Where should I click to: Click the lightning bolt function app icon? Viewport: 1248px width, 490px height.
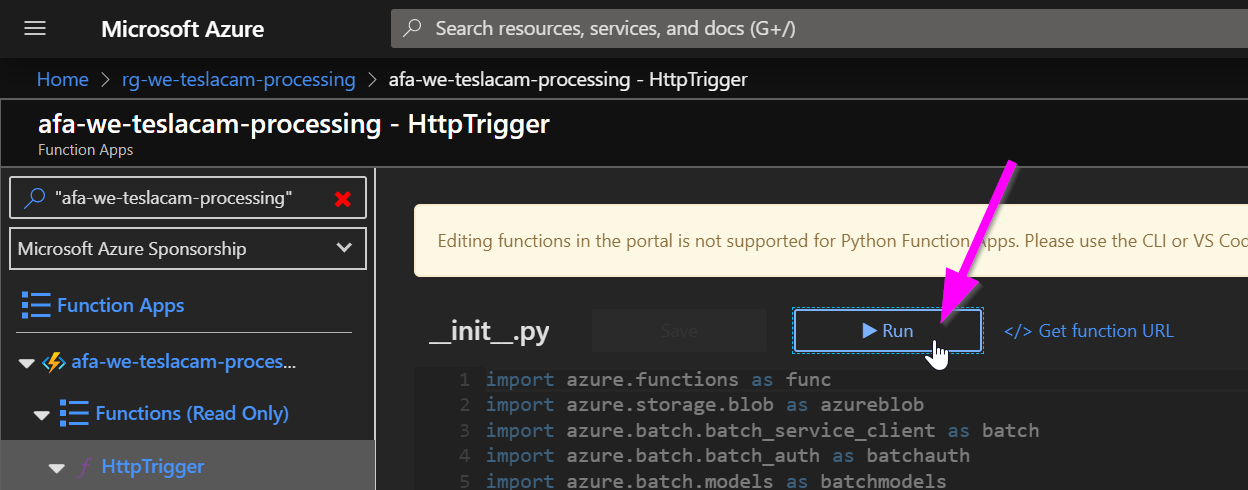[54, 362]
